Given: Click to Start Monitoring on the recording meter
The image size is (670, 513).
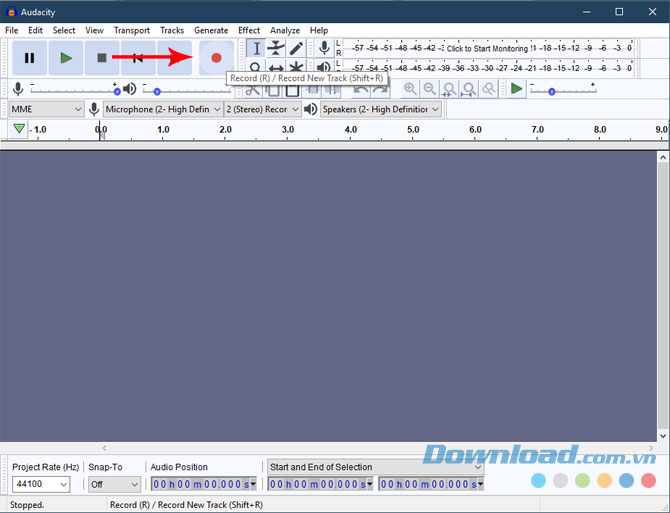Looking at the screenshot, I should click(x=488, y=48).
